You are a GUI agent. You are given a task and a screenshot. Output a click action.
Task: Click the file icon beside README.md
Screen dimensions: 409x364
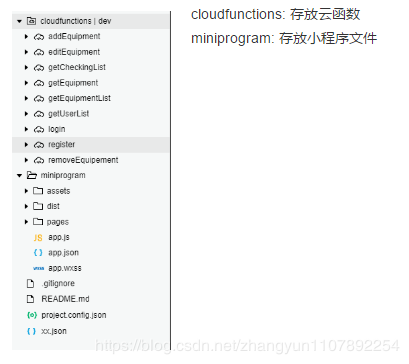point(30,299)
